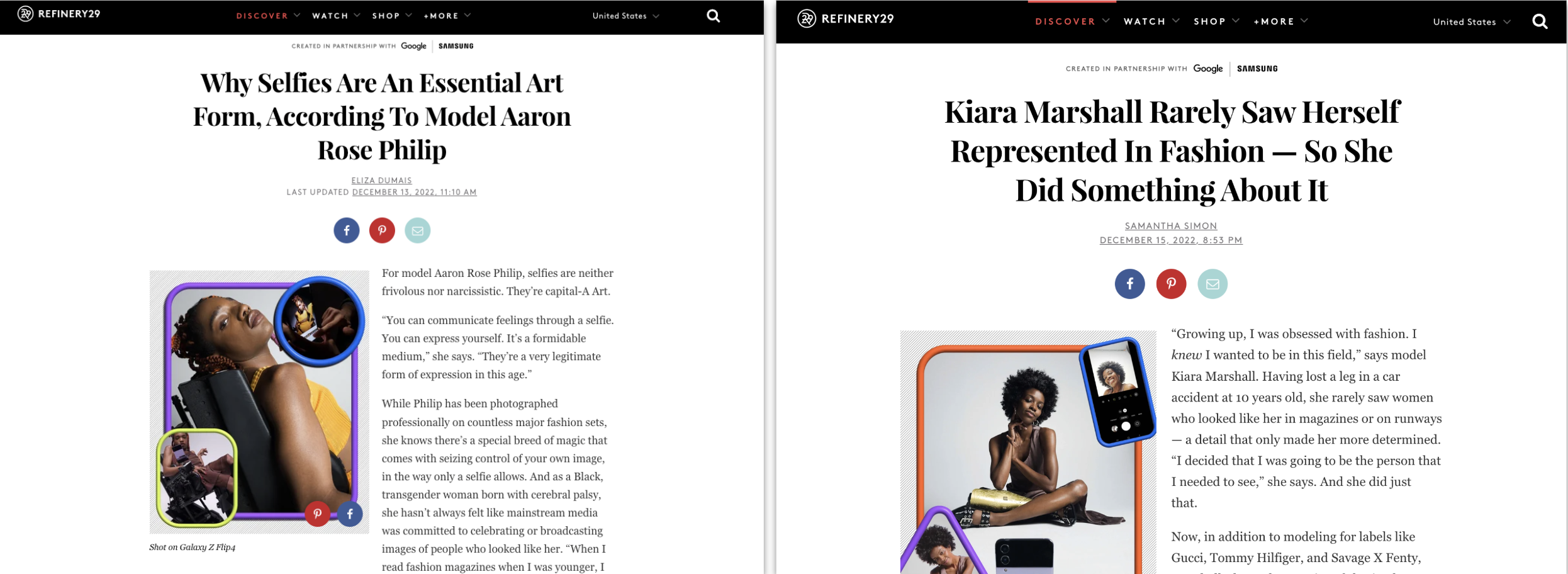Open Discover menu in right window
The height and width of the screenshot is (574, 1568).
pyautogui.click(x=1065, y=21)
